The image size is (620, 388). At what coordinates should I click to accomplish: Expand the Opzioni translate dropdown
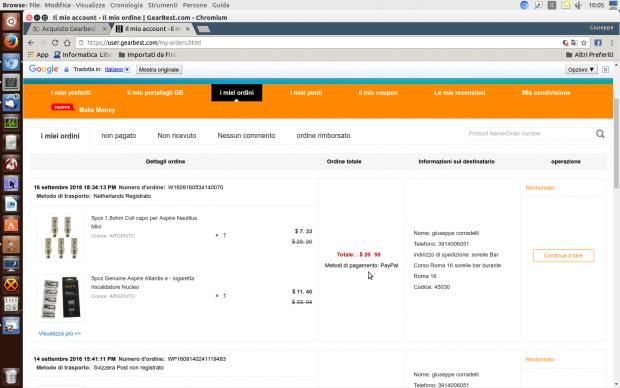coord(581,70)
